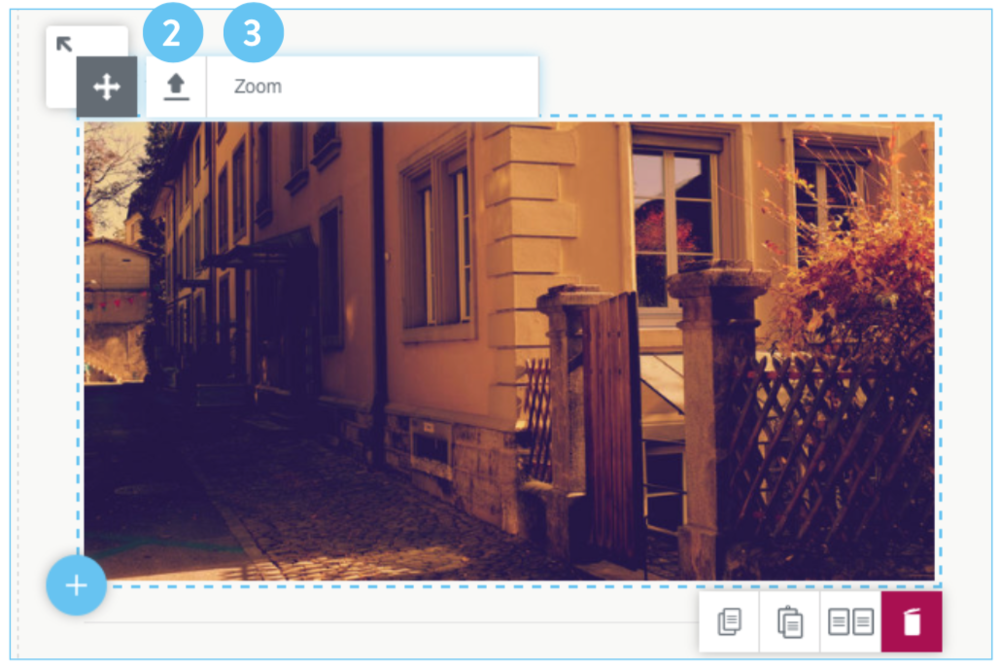
Task: Click the paste block icon
Action: pyautogui.click(x=789, y=623)
